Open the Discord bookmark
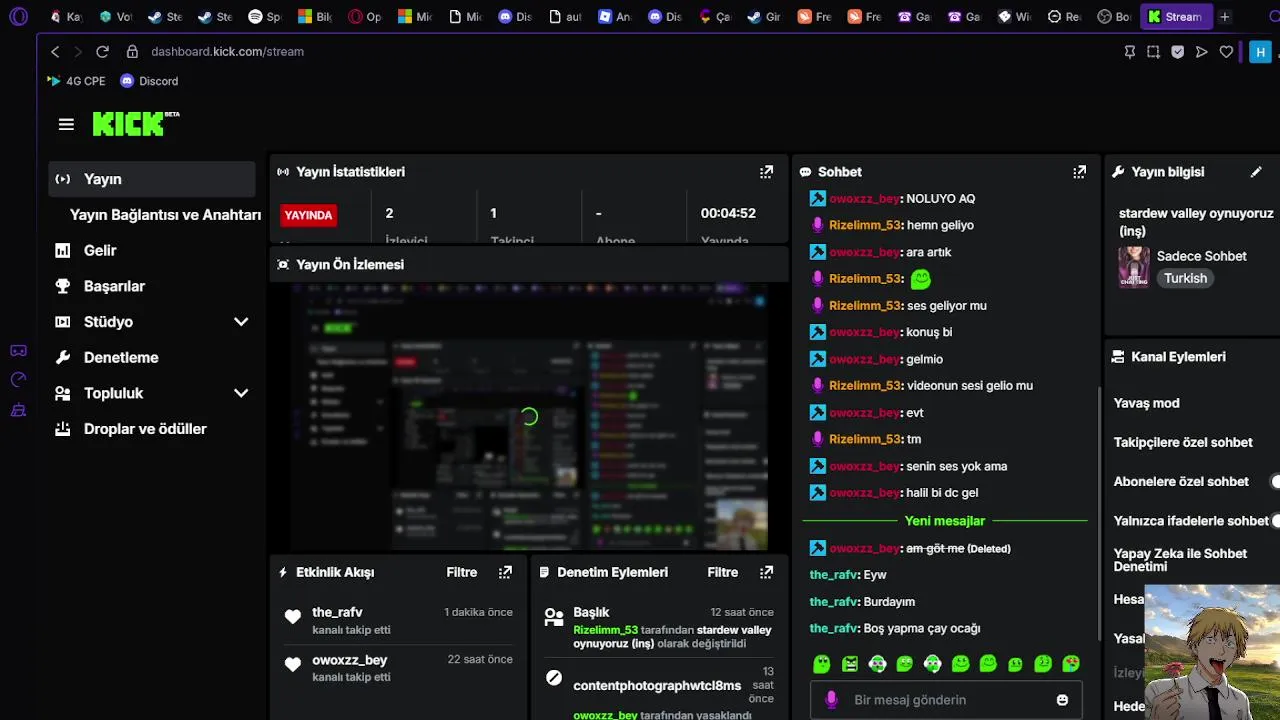1280x720 pixels. tap(149, 81)
